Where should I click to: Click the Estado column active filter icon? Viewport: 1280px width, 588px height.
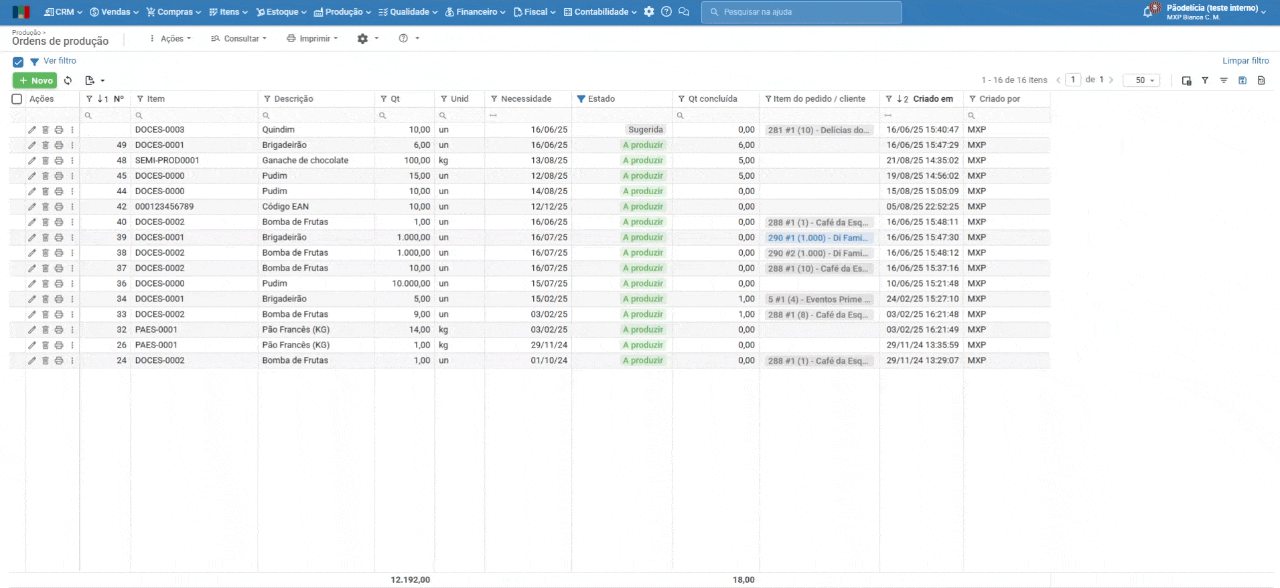tap(581, 99)
